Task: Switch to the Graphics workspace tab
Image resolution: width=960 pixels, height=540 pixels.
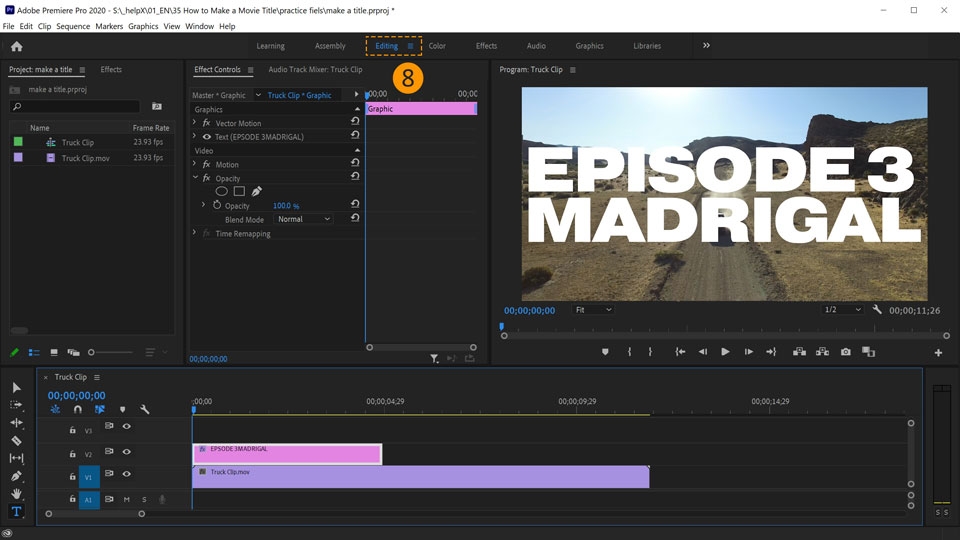Action: 589,46
